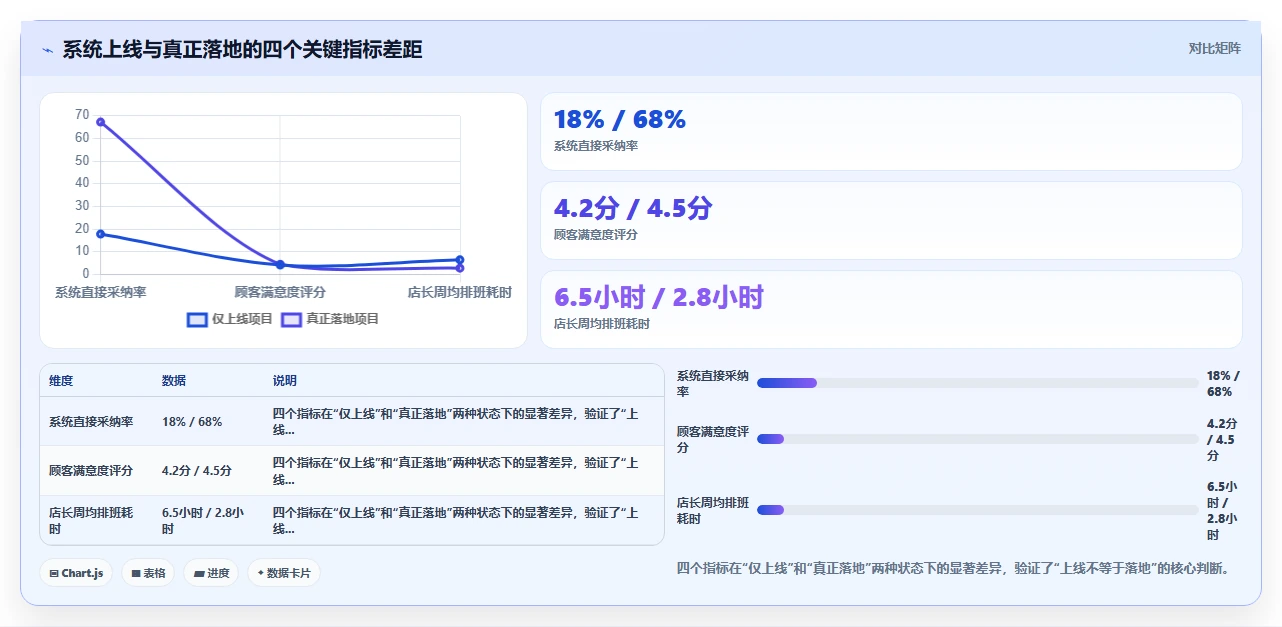Click the blue end point above 店长周均排班耗时
Viewport: 1282px width, 627px height.
pos(460,260)
